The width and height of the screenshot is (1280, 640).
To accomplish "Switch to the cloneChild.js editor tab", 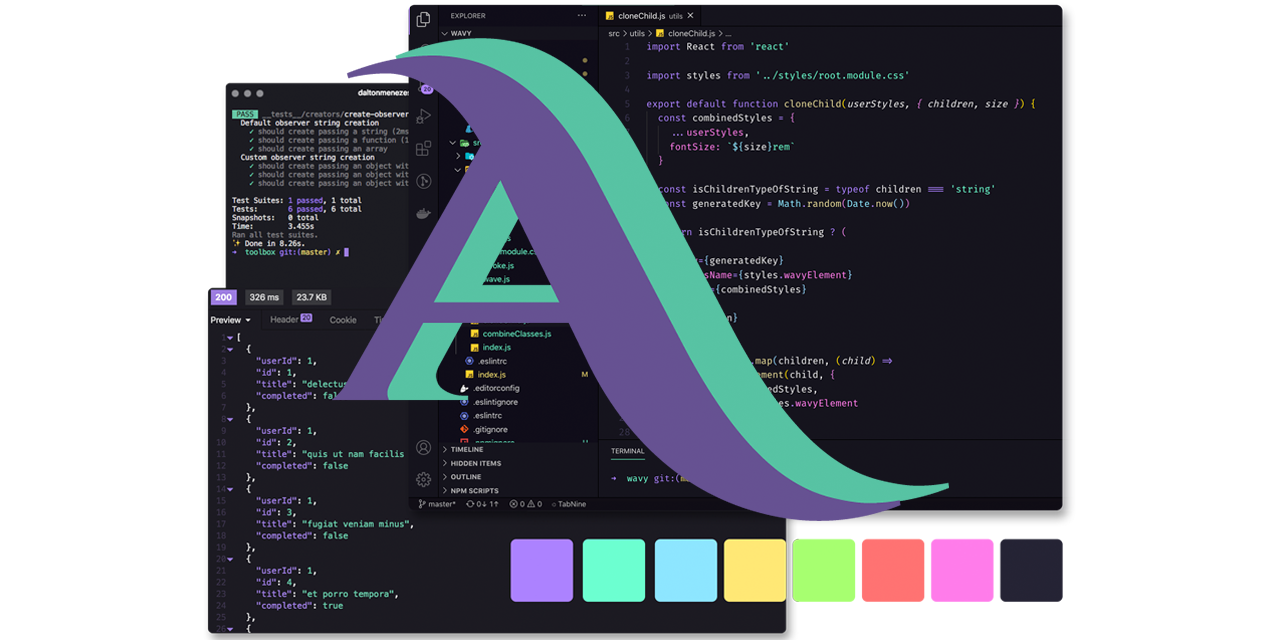I will click(x=650, y=16).
